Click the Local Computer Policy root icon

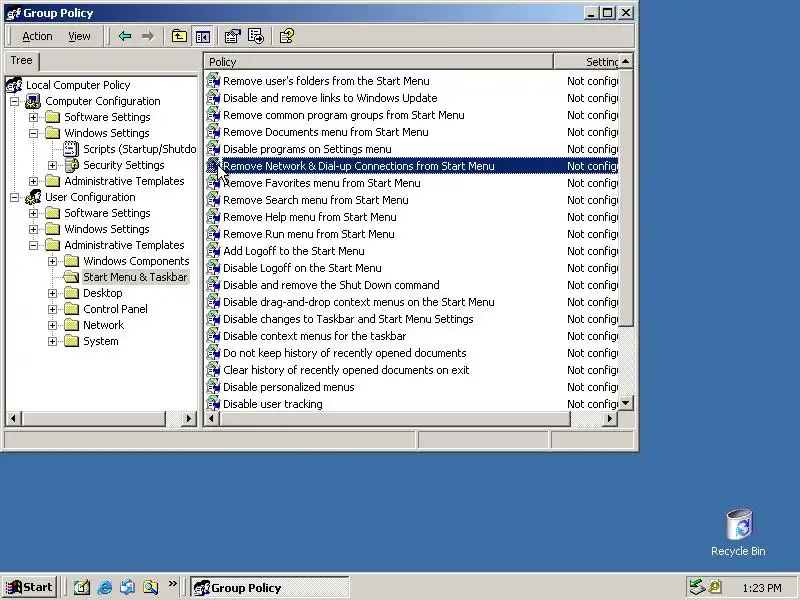point(15,85)
